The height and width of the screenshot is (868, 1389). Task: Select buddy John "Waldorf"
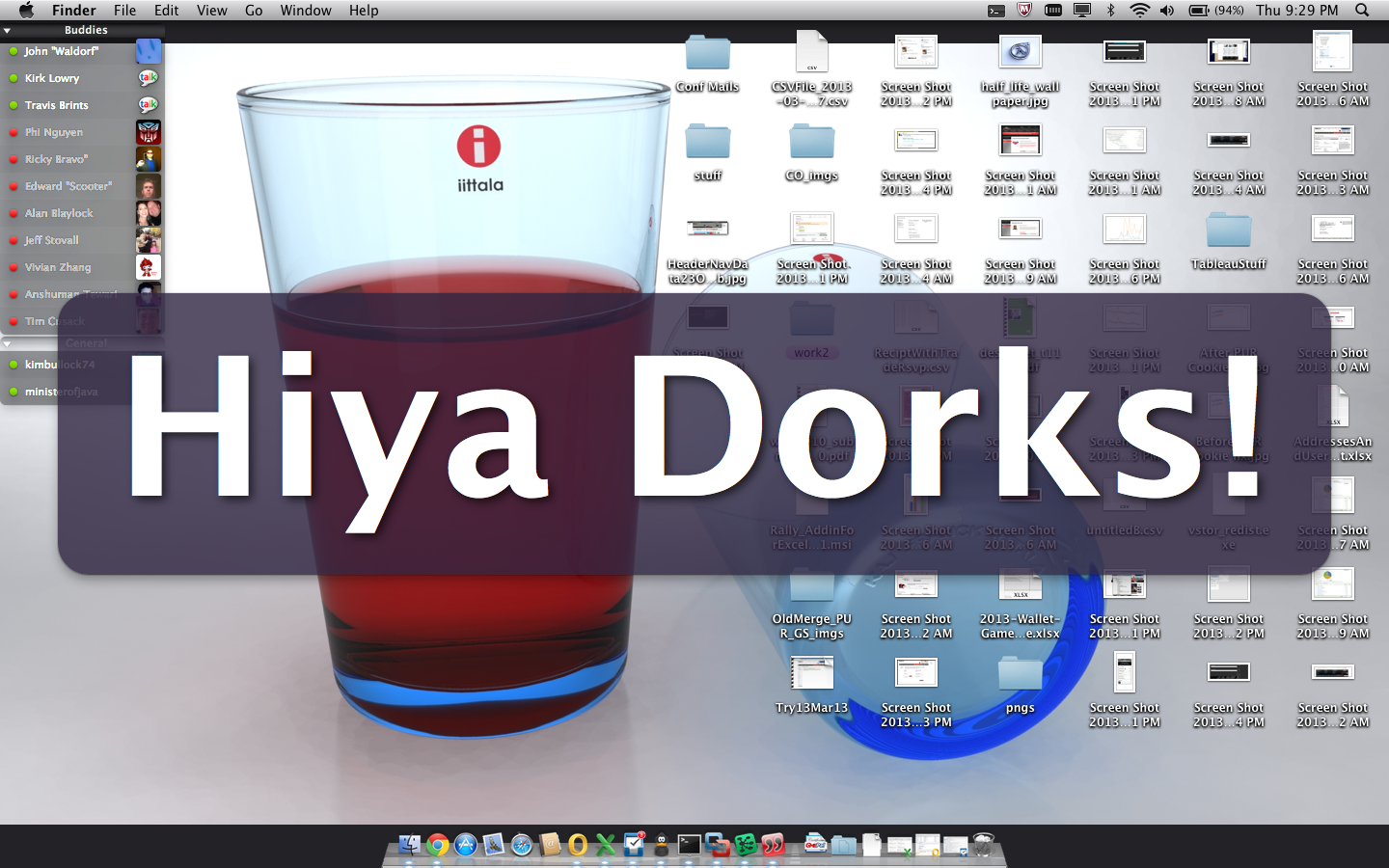point(82,51)
